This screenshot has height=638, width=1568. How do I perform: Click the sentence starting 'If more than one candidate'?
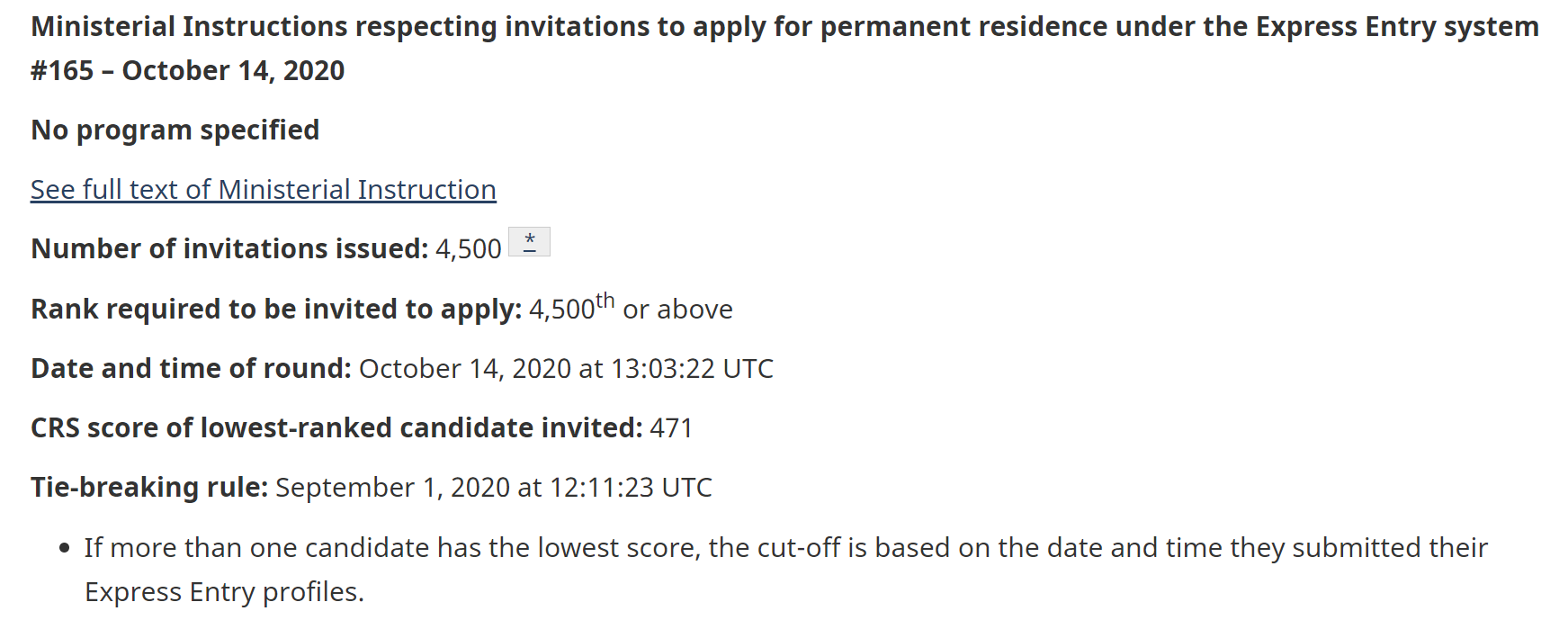[x=785, y=548]
